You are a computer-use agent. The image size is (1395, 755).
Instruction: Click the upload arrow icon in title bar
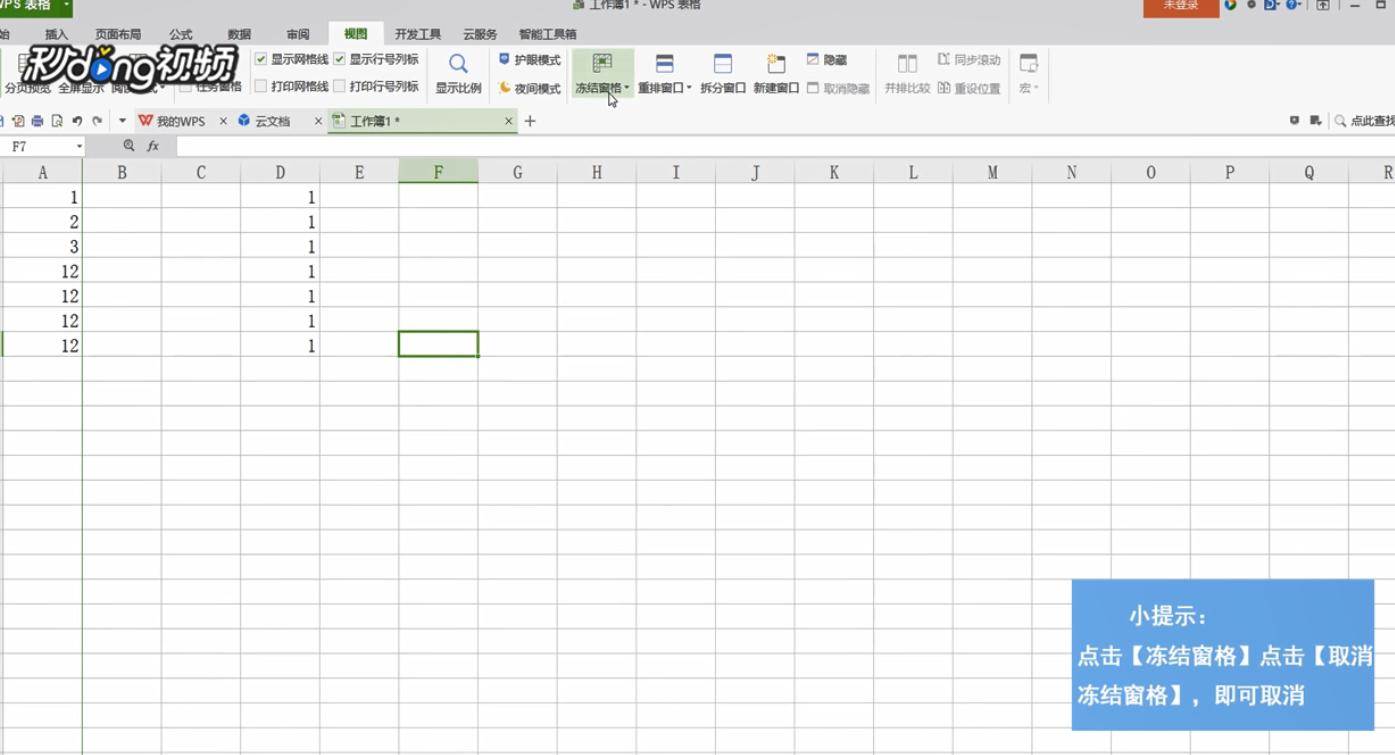pyautogui.click(x=1323, y=5)
